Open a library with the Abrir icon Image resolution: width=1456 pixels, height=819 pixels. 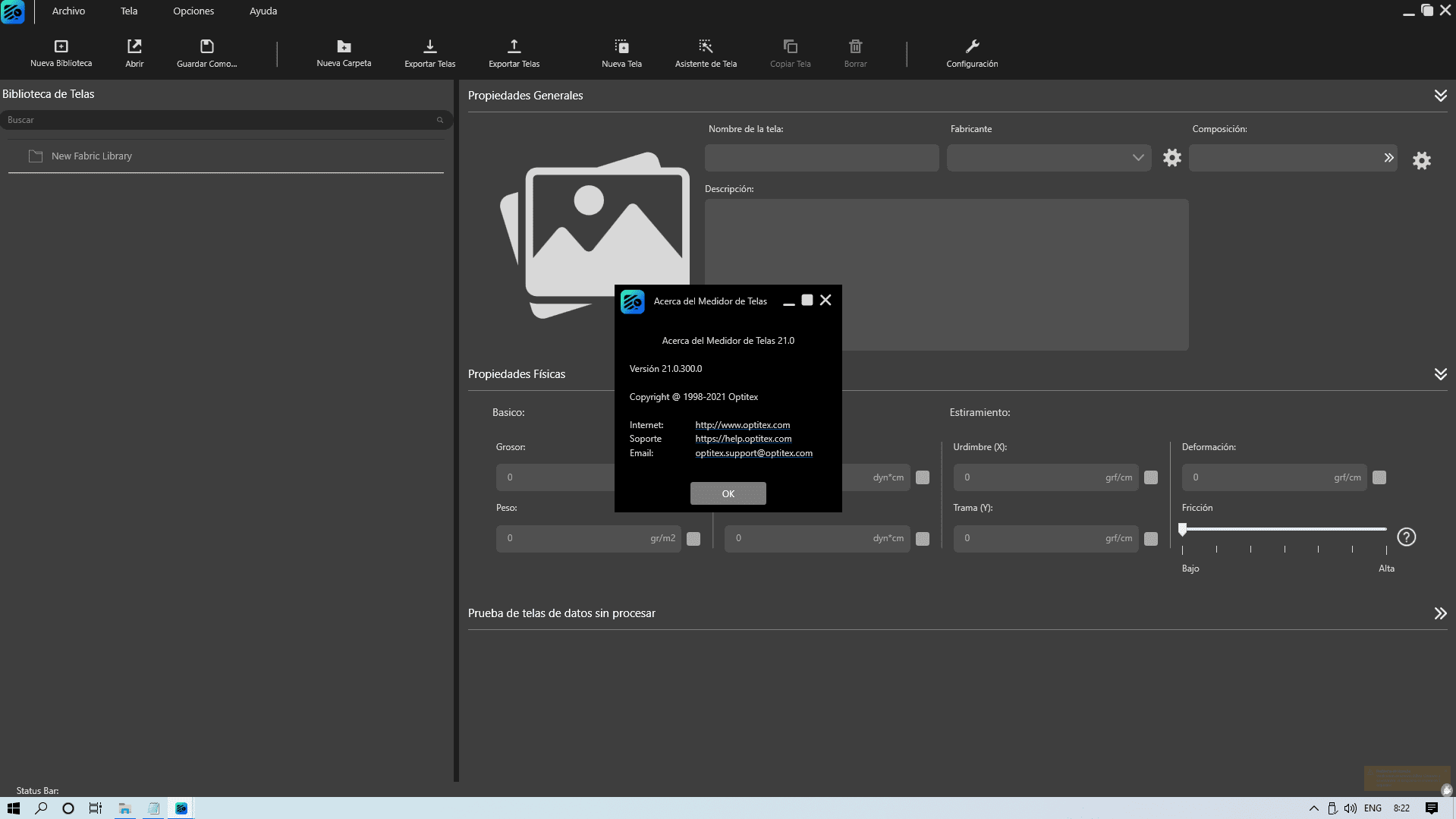tap(134, 47)
